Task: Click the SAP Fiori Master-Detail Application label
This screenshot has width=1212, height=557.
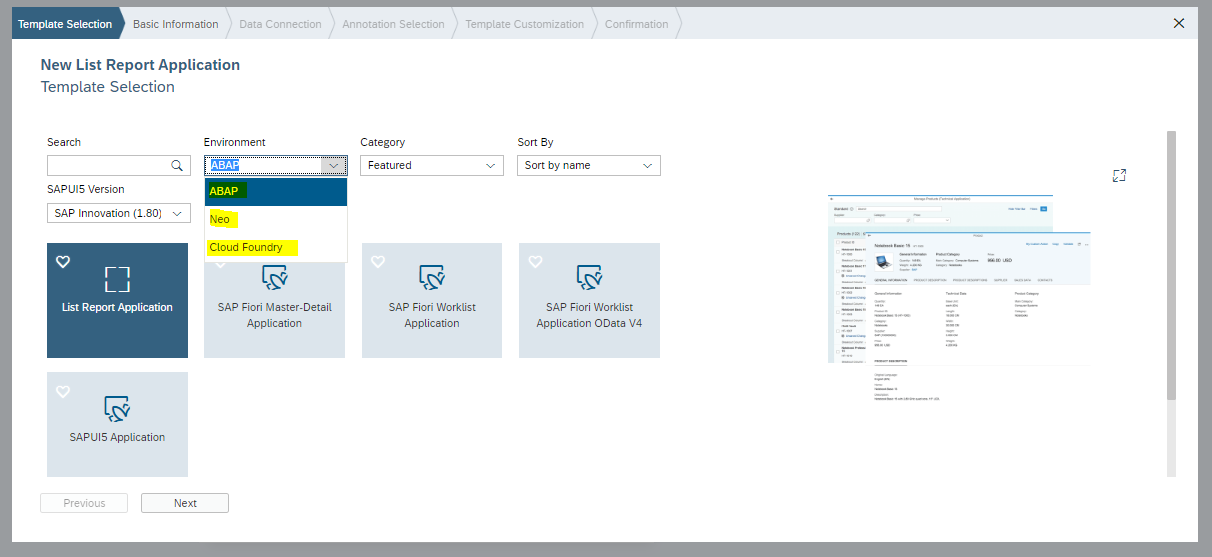Action: [274, 315]
